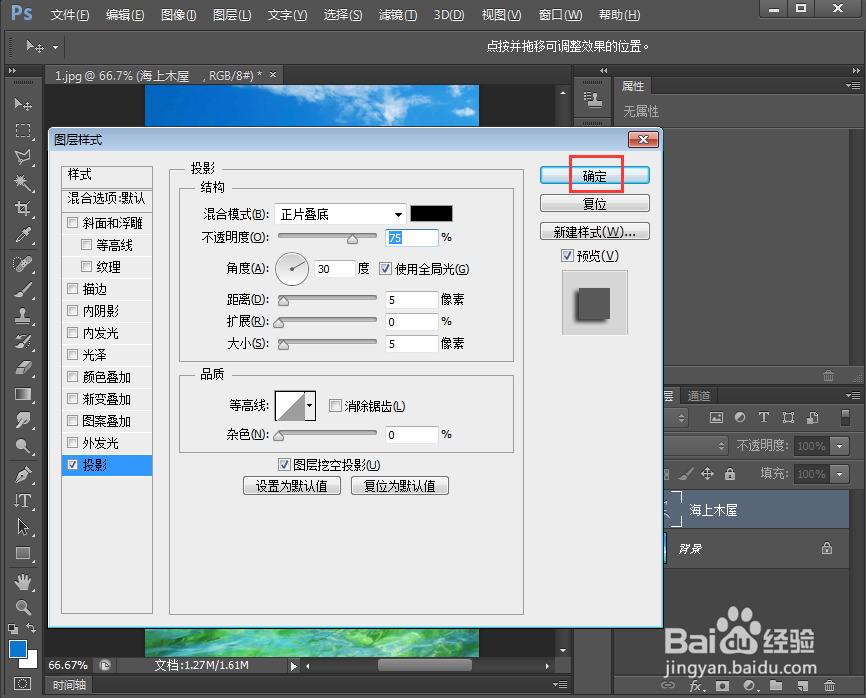Select the Pen tool
The height and width of the screenshot is (698, 866).
[x=23, y=475]
